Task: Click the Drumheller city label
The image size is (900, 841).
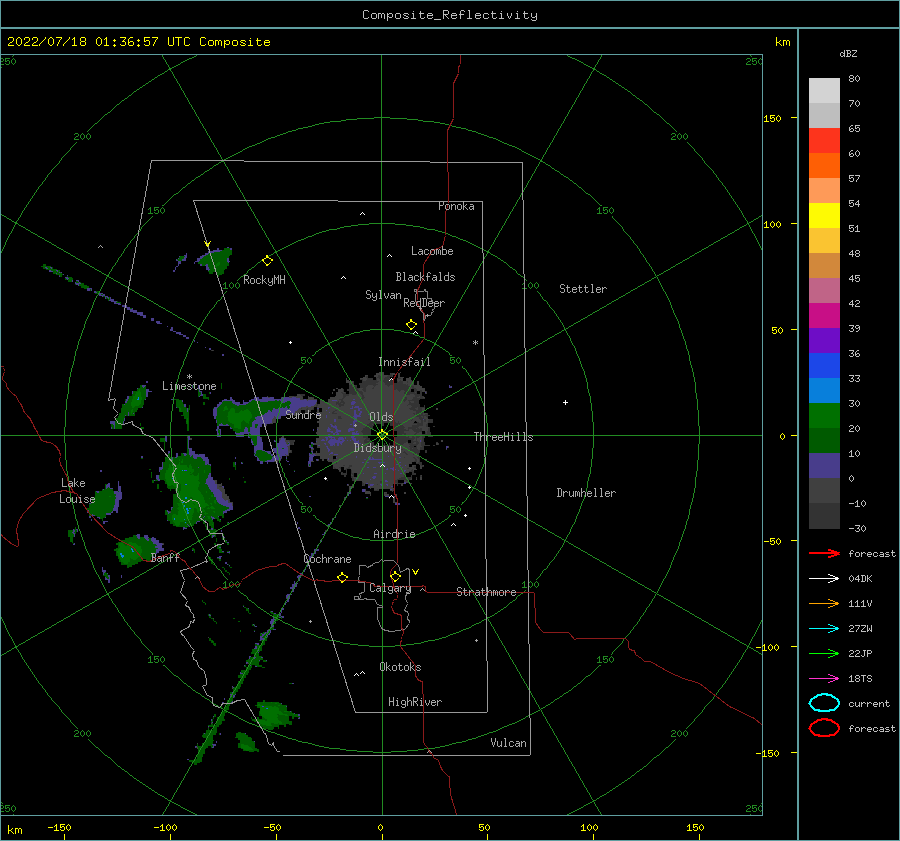Action: (x=586, y=493)
